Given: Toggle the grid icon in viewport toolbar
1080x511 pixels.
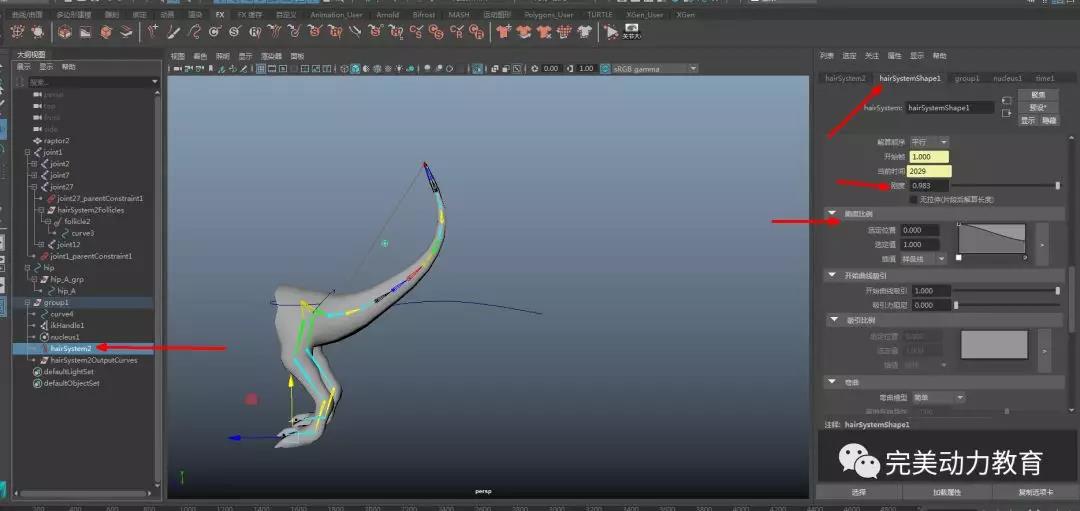Looking at the screenshot, I should click(260, 69).
